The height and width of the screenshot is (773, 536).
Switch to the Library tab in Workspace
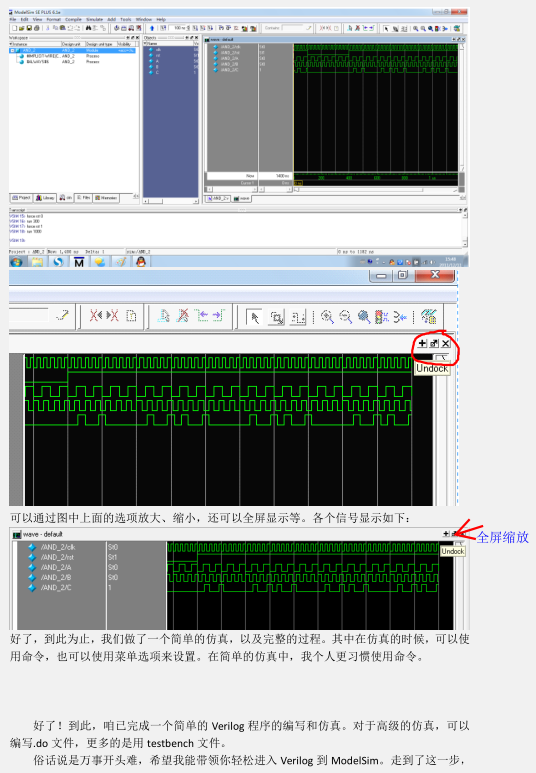45,198
